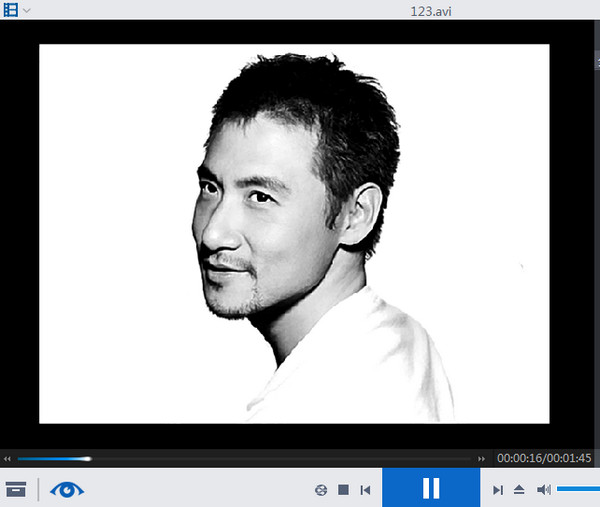Click the side panel handle at right edge

tap(597, 60)
